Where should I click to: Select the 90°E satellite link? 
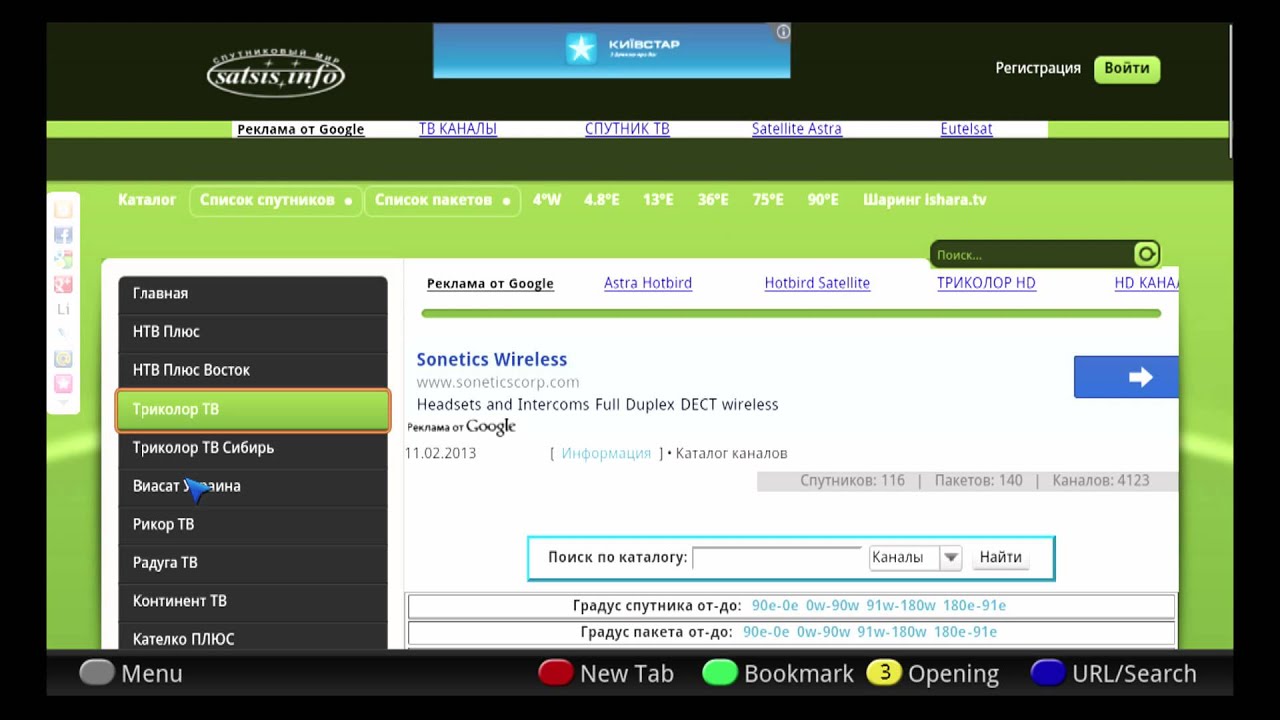[823, 200]
